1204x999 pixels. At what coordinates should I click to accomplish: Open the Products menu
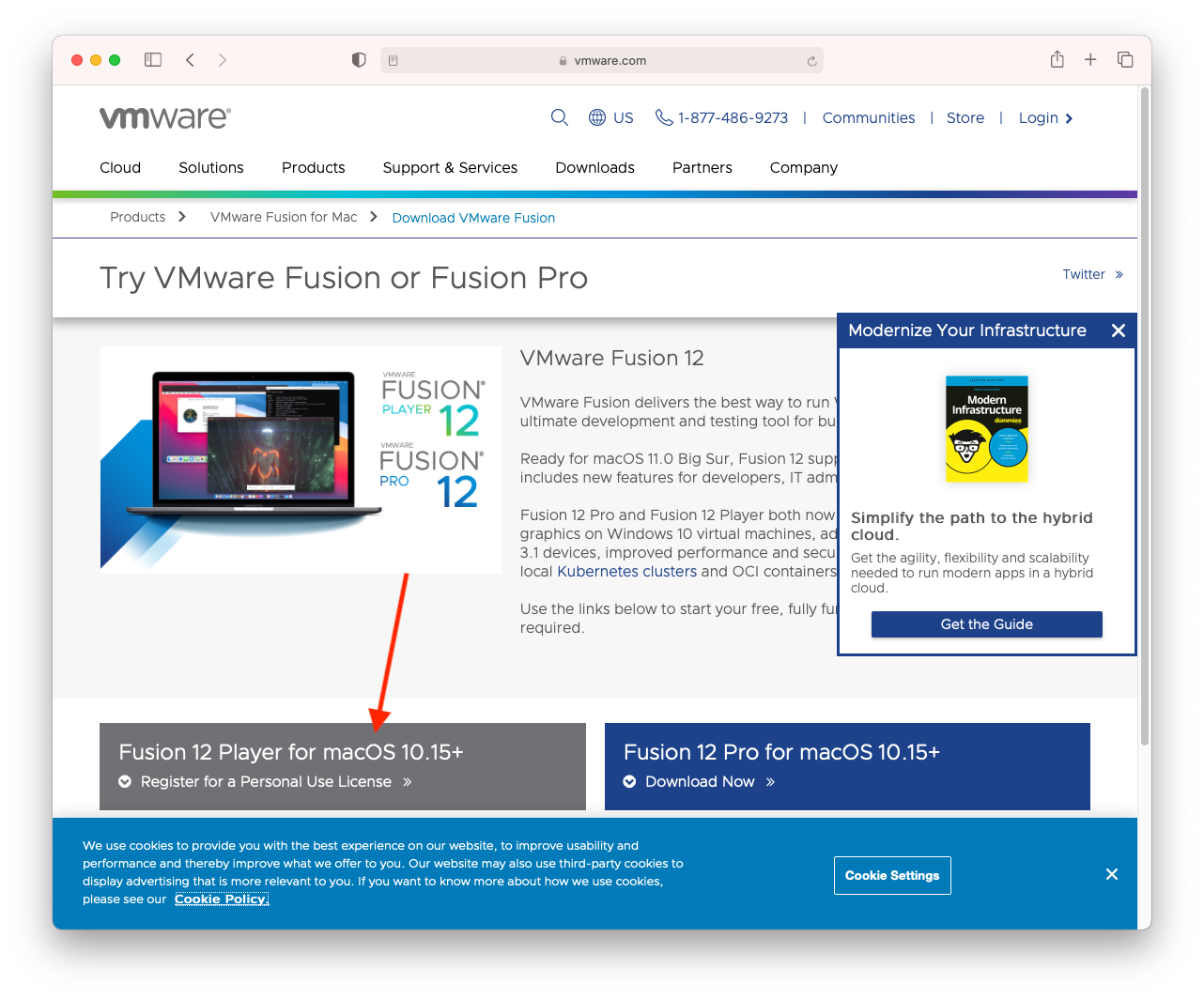[x=313, y=167]
